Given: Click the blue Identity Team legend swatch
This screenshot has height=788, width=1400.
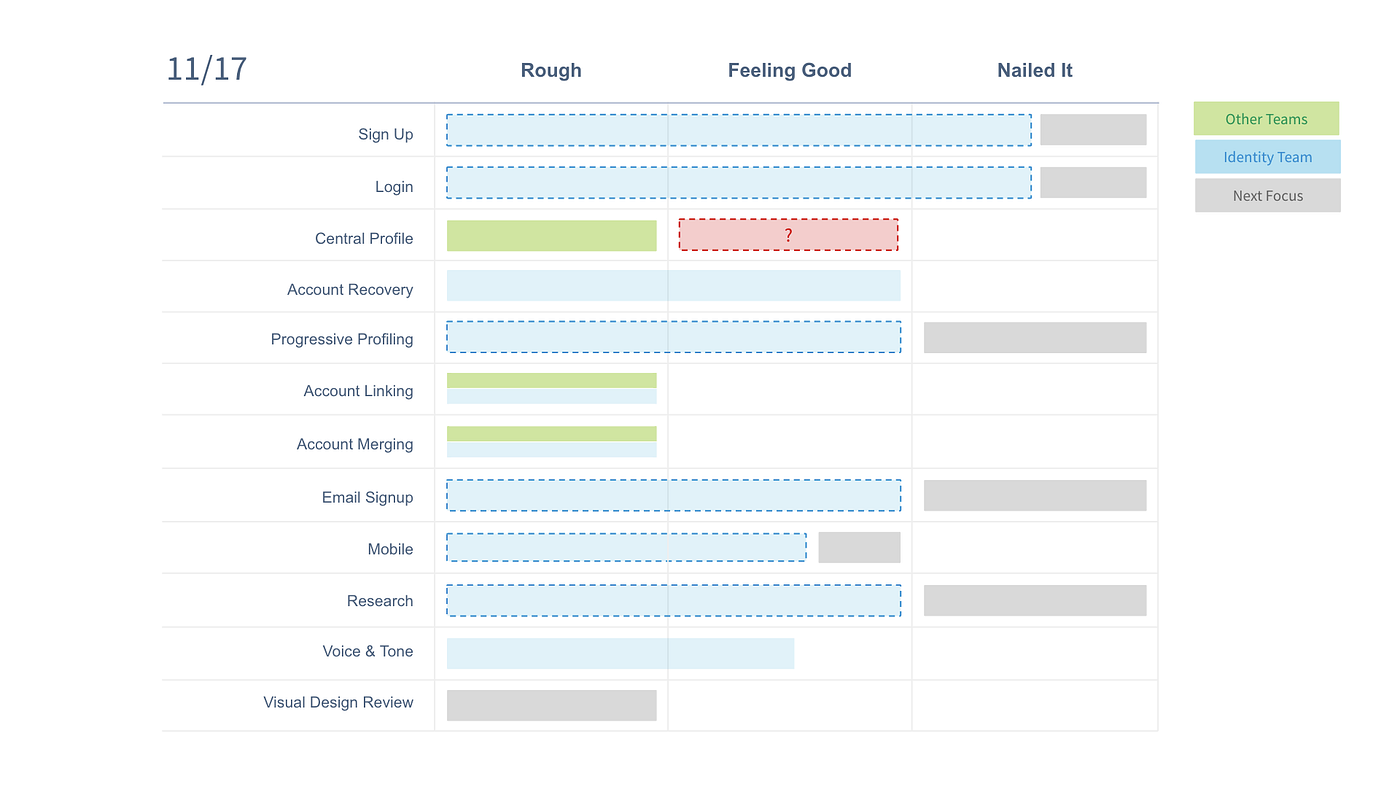Looking at the screenshot, I should pos(1267,157).
